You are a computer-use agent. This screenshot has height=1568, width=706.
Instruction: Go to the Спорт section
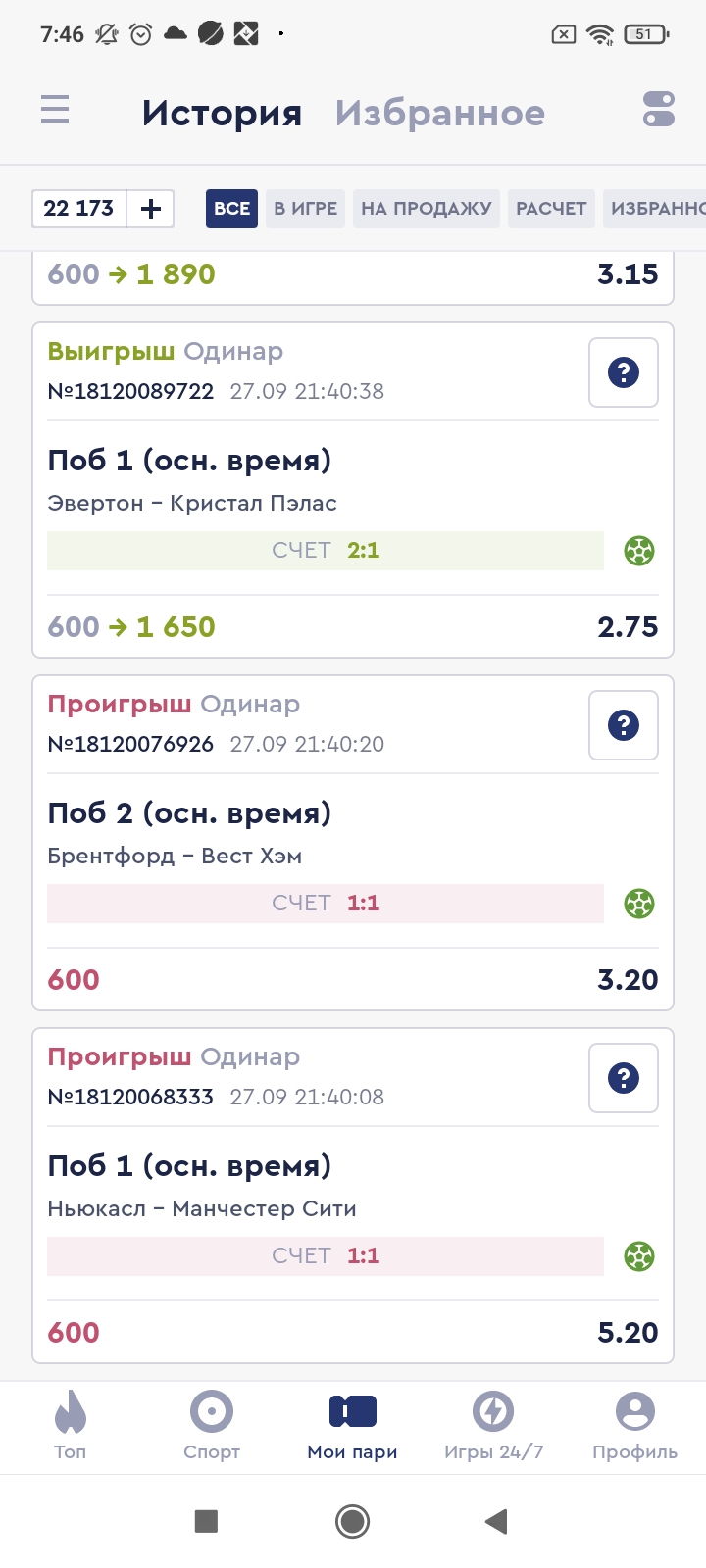(212, 1426)
